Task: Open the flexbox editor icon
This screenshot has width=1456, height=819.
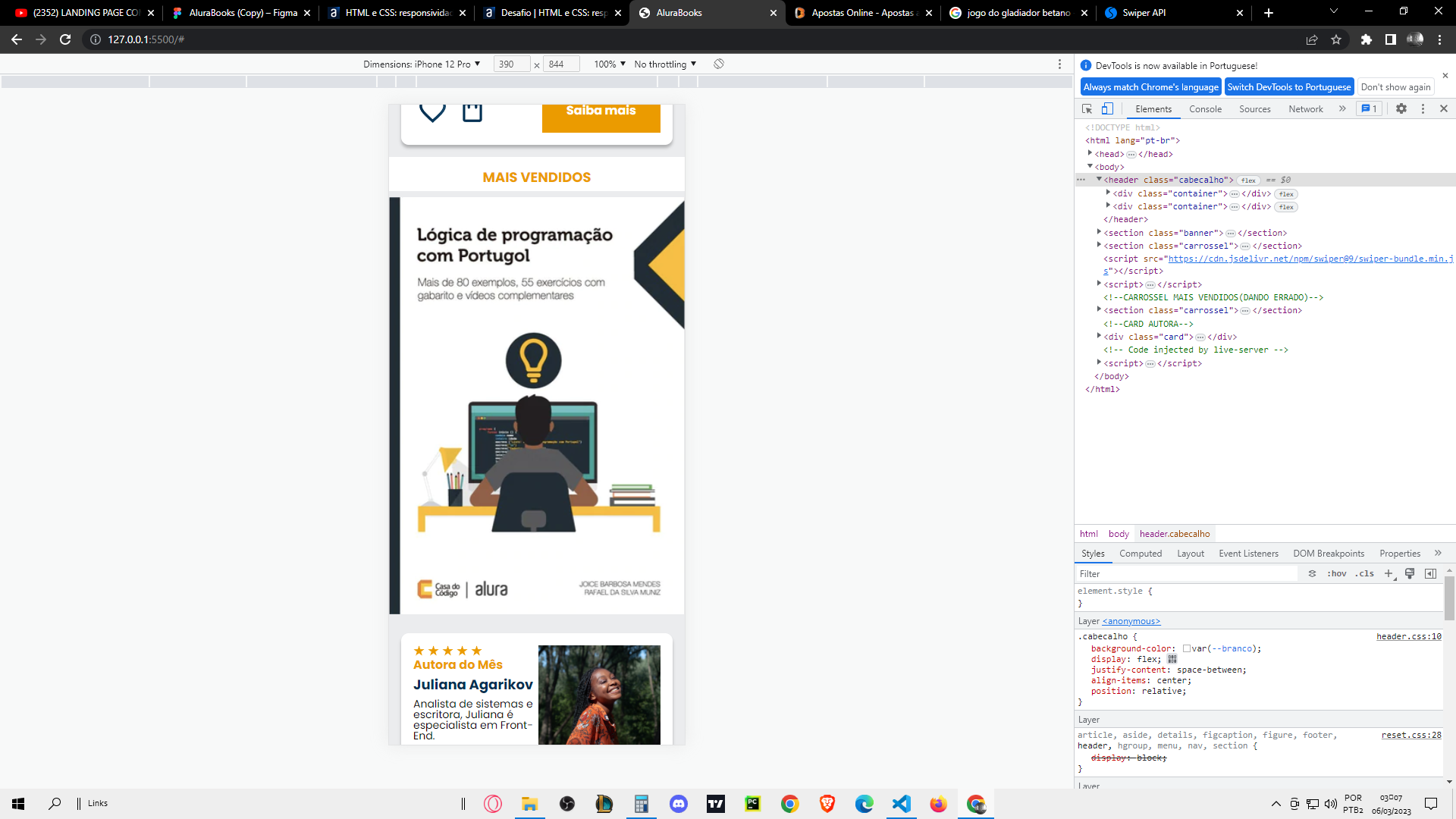Action: [1172, 659]
